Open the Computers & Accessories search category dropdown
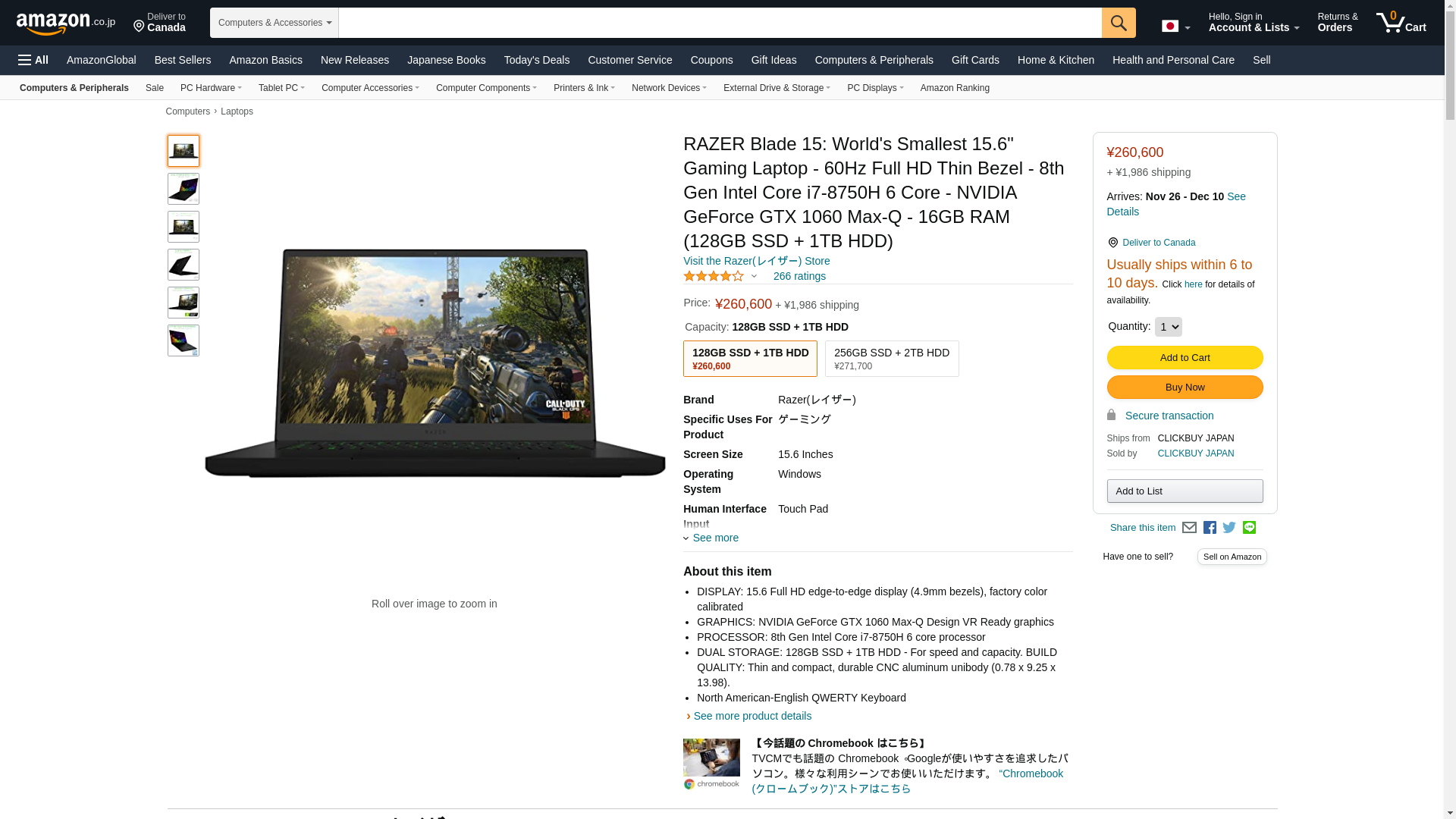This screenshot has height=819, width=1456. point(275,23)
